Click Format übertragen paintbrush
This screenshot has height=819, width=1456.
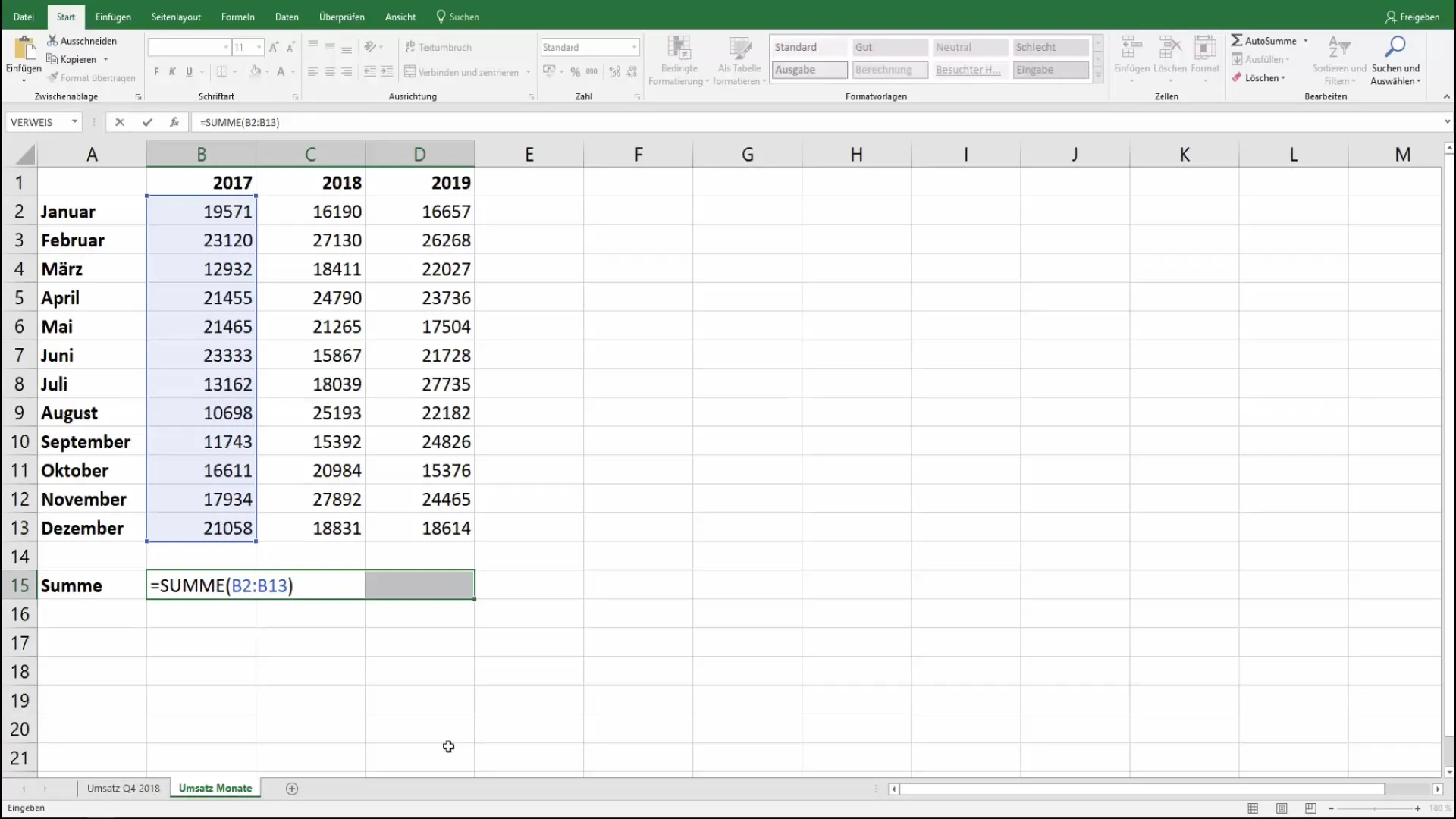tap(52, 77)
